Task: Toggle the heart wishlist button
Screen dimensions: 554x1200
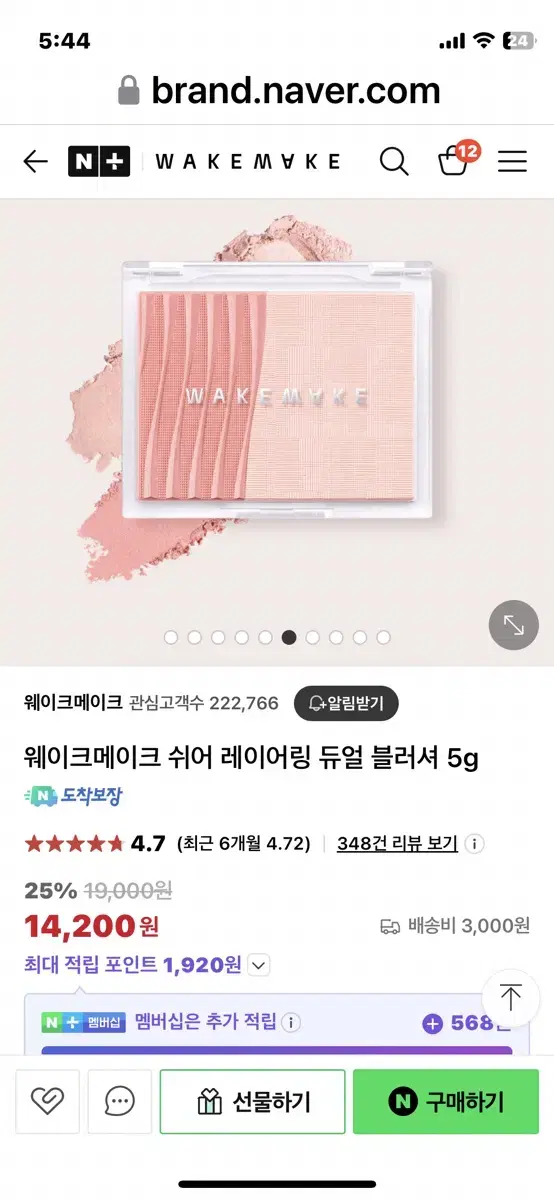Action: (47, 1101)
